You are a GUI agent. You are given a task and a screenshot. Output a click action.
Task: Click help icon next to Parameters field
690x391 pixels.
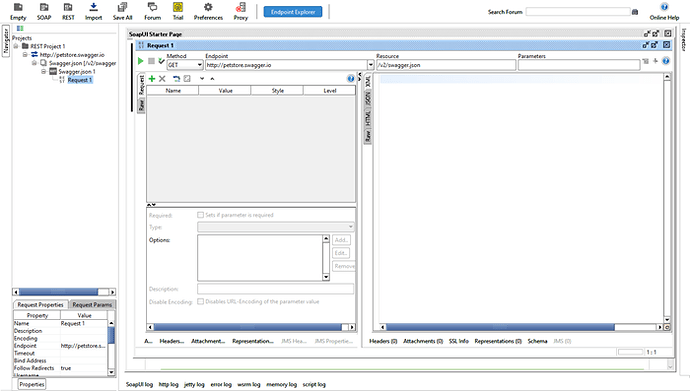[666, 61]
